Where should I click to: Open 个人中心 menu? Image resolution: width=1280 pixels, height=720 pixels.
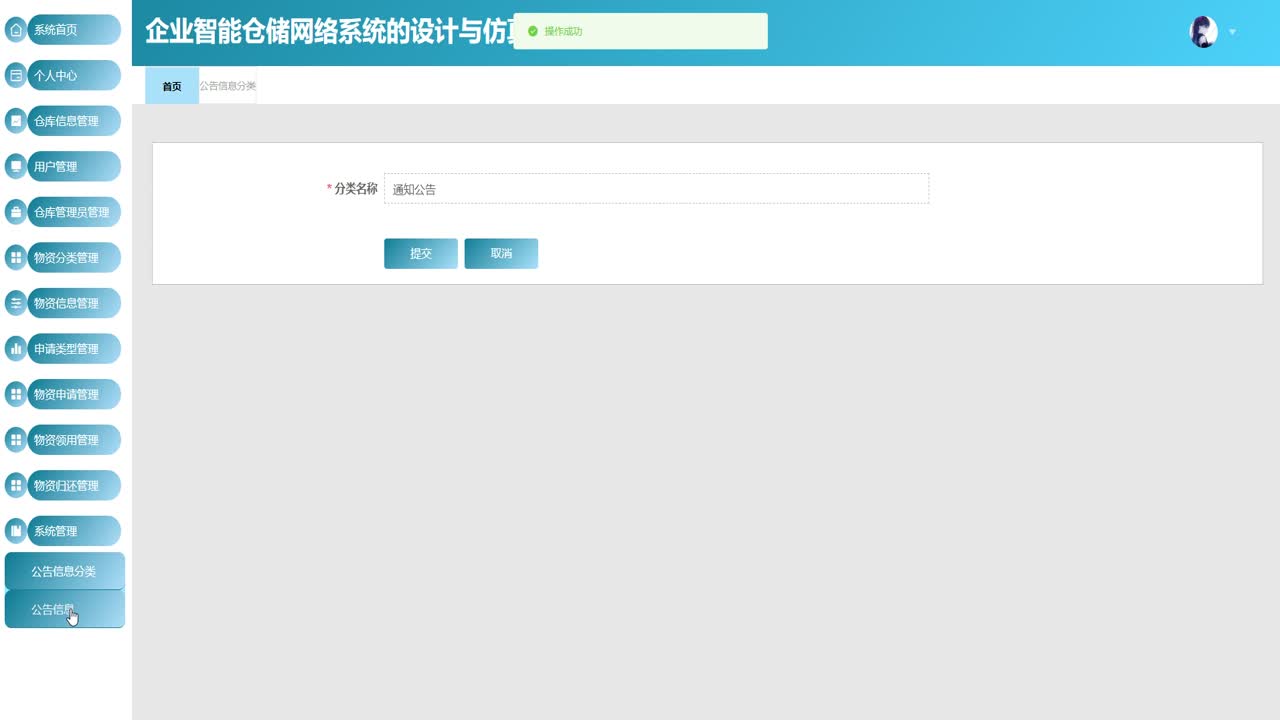[x=74, y=75]
